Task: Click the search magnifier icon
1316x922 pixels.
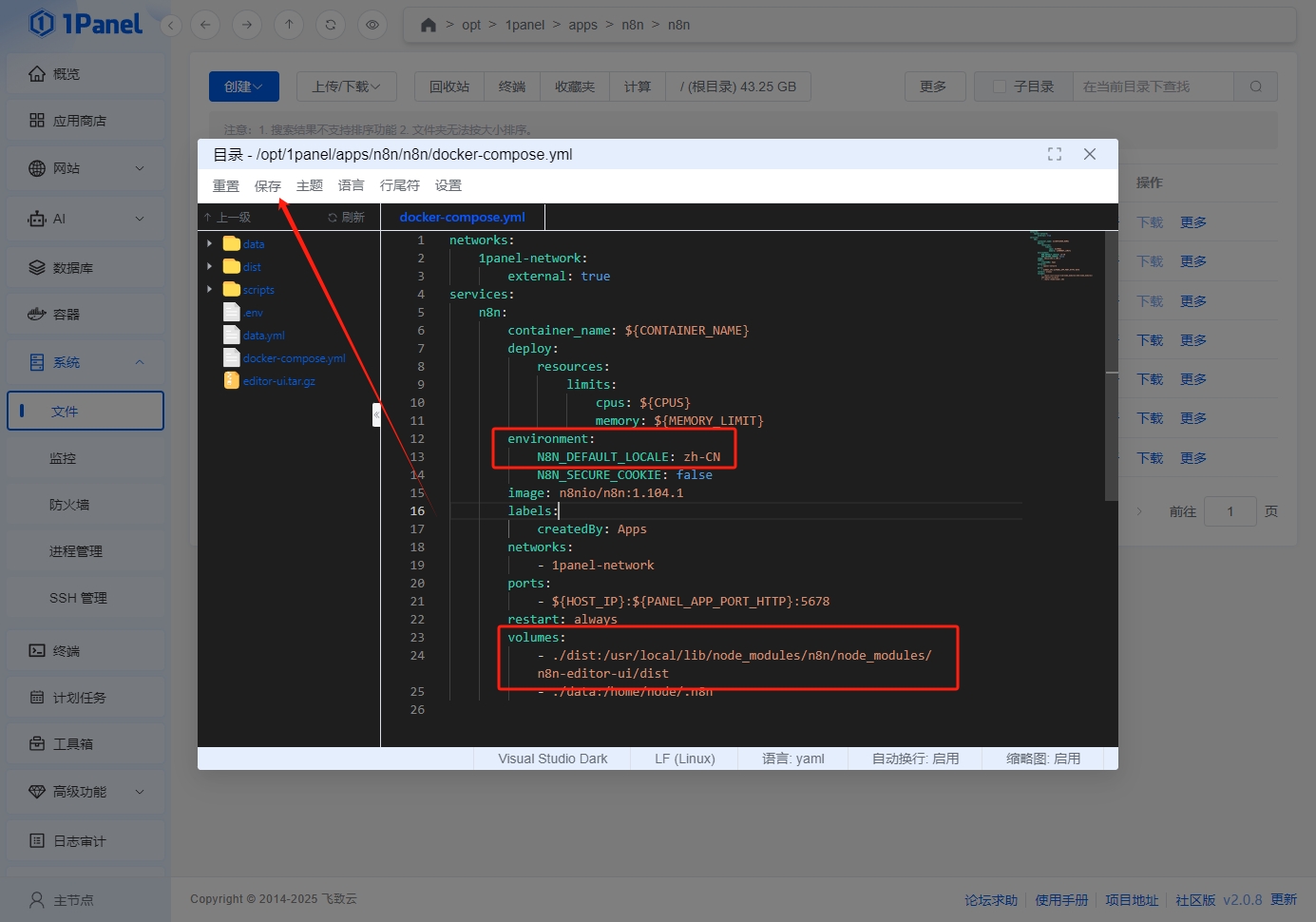Action: click(1256, 86)
